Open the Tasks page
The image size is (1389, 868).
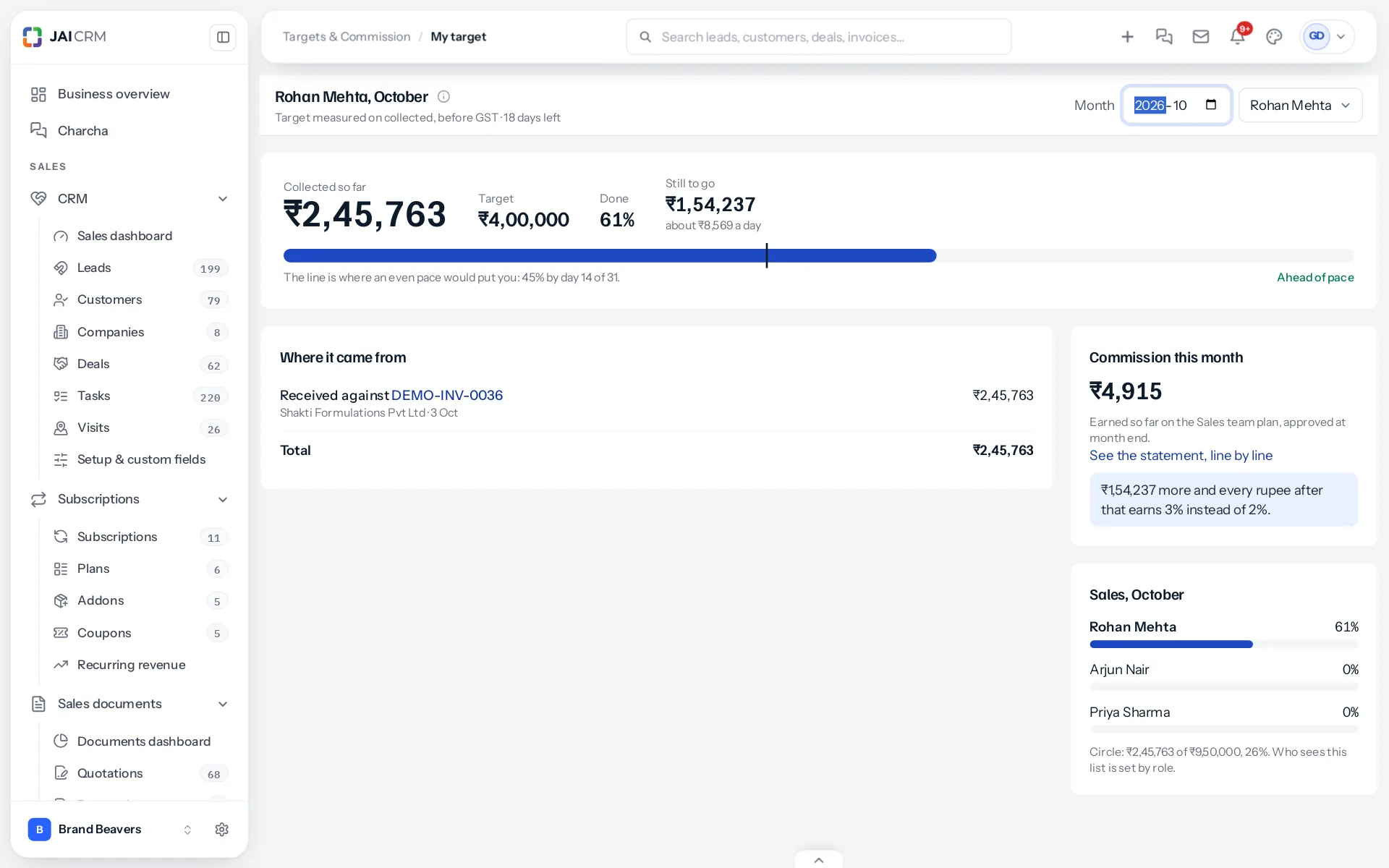[x=141, y=396]
